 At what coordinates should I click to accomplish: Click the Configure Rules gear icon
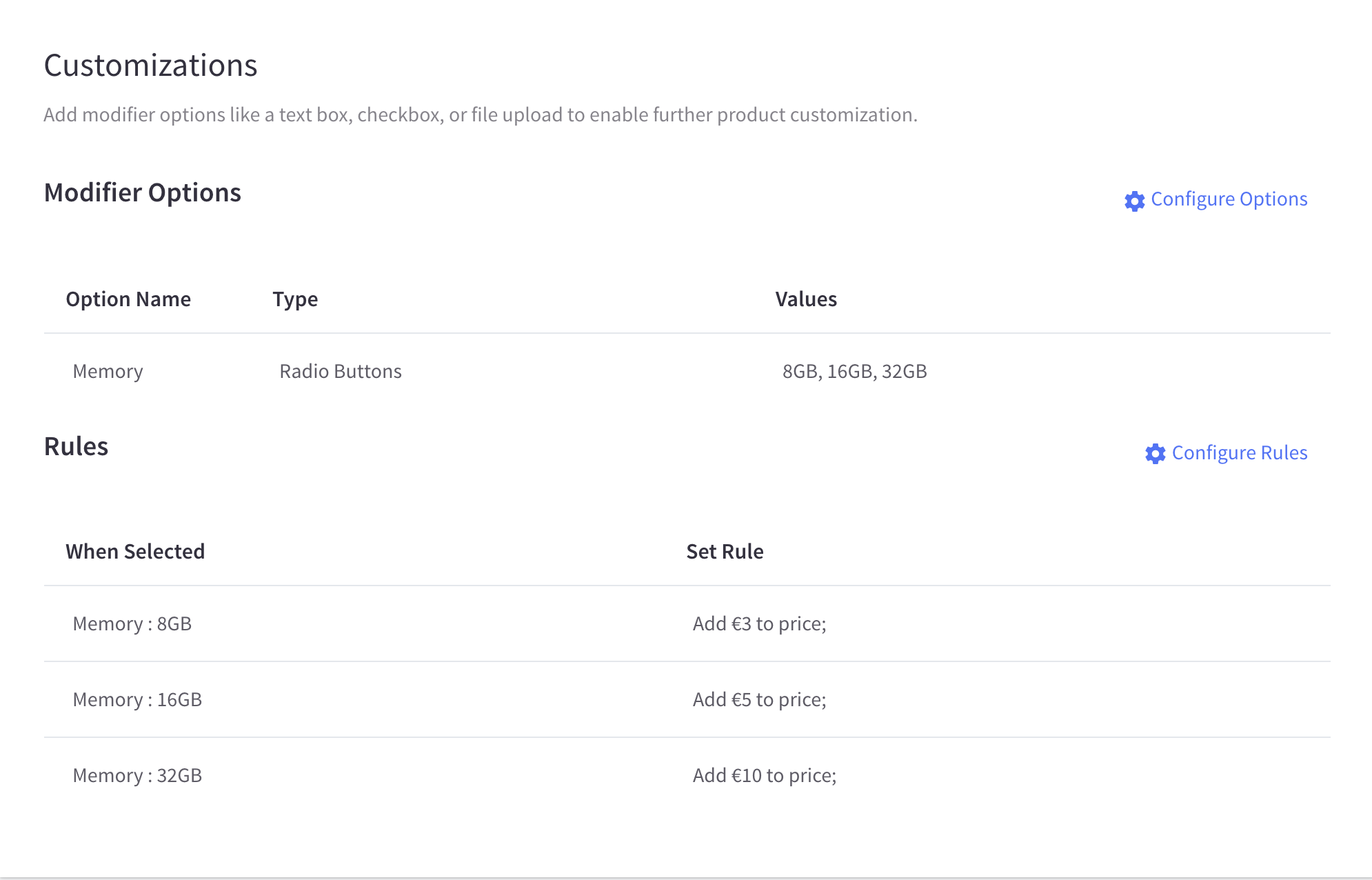pos(1156,454)
